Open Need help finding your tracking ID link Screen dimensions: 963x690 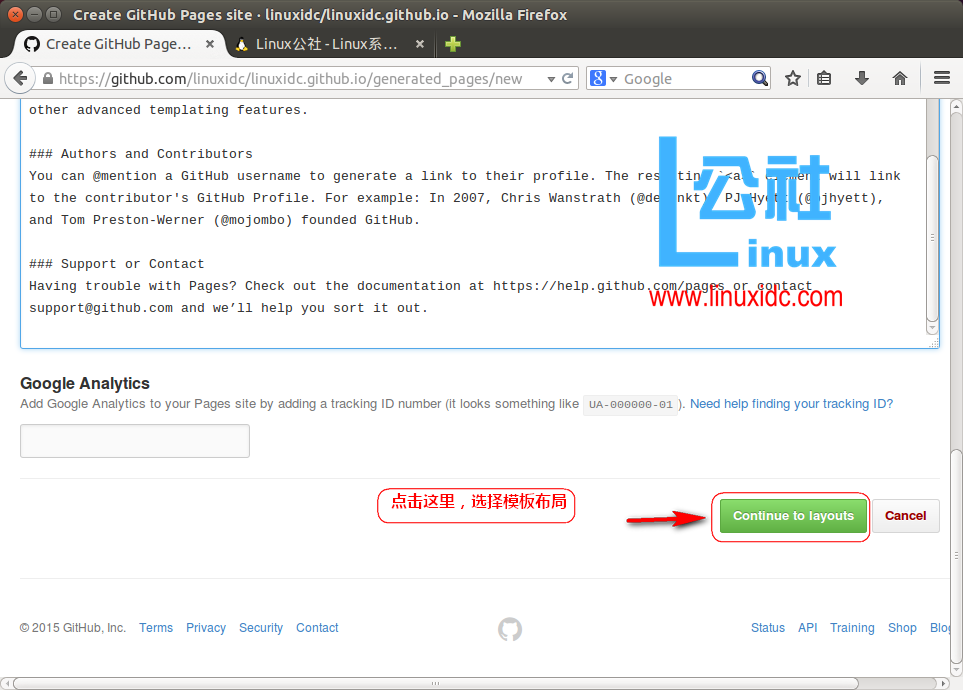coord(791,404)
